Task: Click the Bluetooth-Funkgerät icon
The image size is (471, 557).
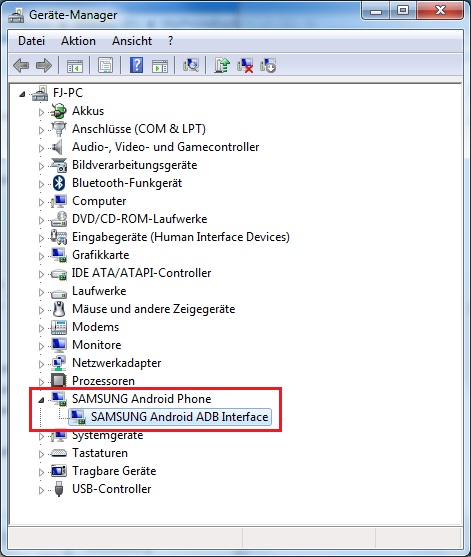Action: tap(59, 183)
